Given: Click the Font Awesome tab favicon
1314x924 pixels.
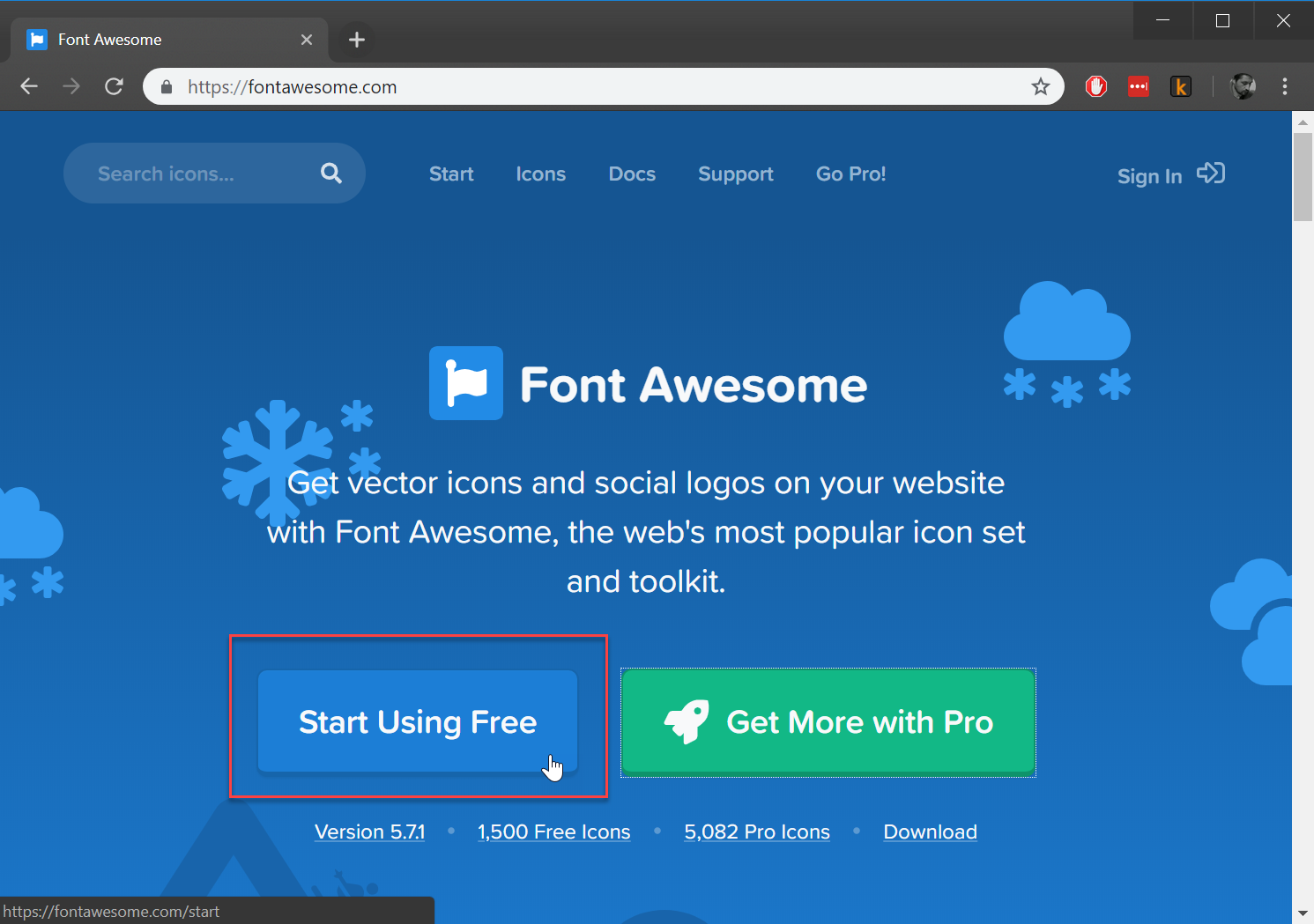Looking at the screenshot, I should click(x=37, y=40).
